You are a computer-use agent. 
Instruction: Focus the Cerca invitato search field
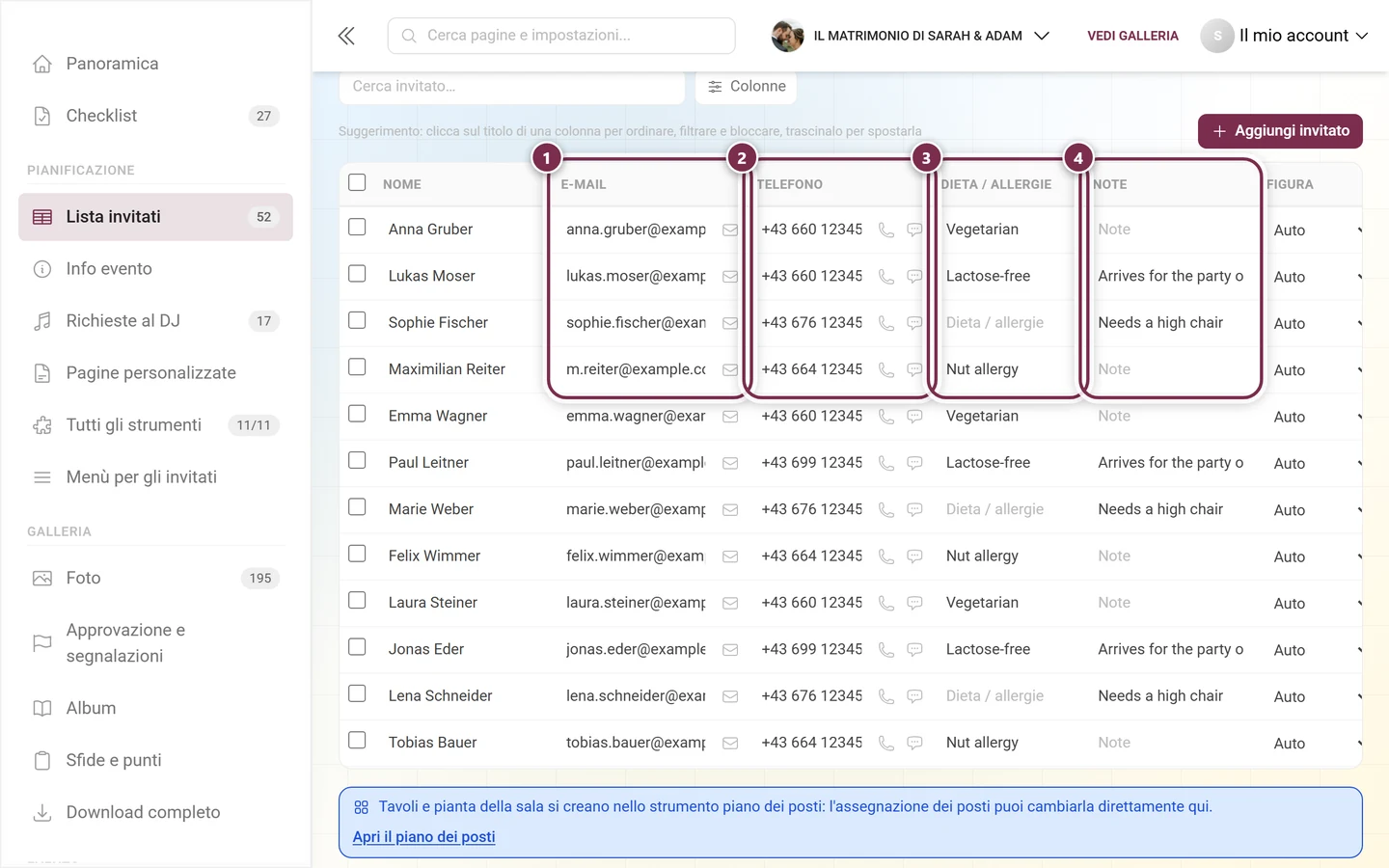(512, 87)
